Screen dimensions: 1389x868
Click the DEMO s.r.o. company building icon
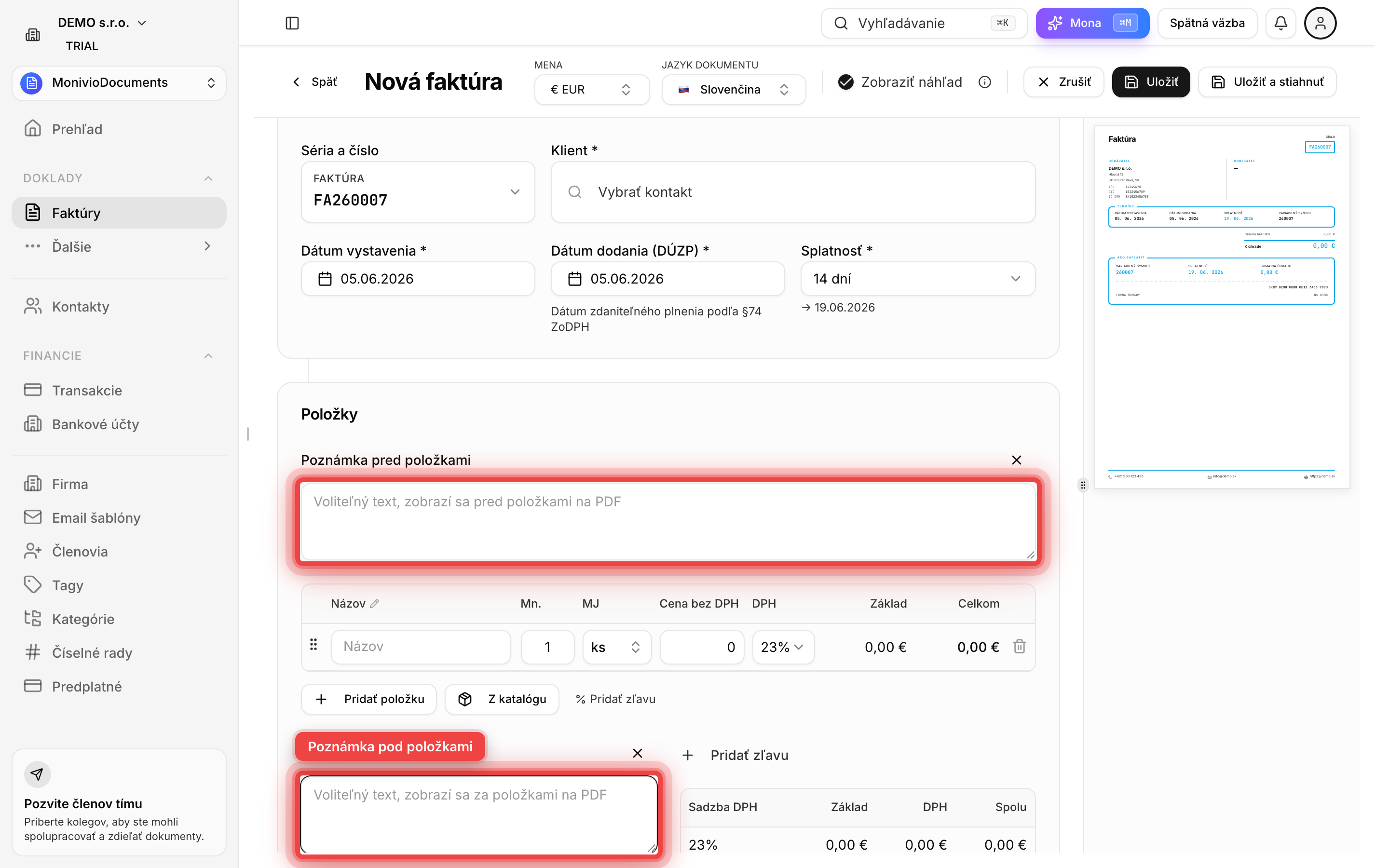(x=33, y=34)
